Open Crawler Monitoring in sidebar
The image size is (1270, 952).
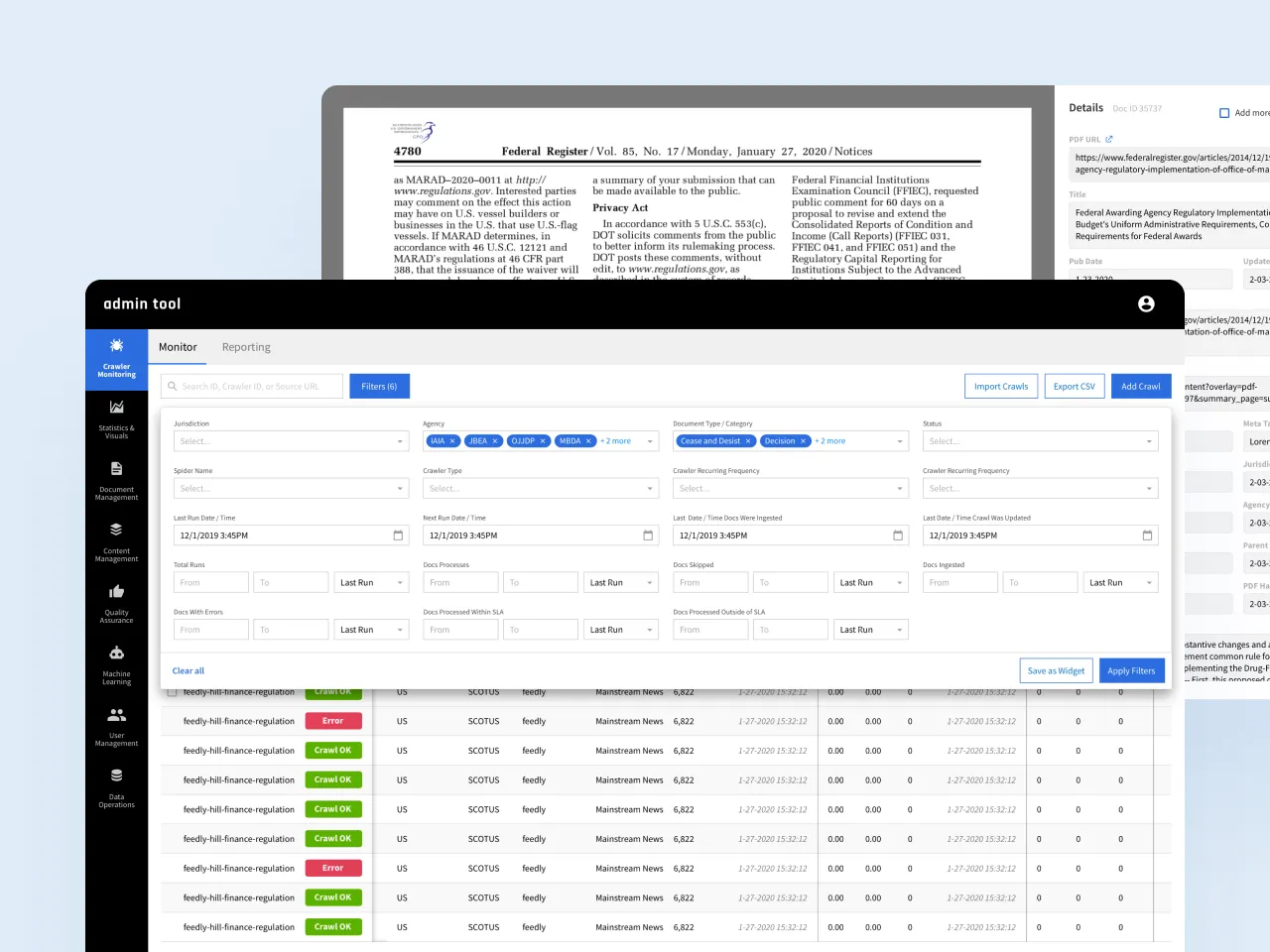(x=116, y=359)
